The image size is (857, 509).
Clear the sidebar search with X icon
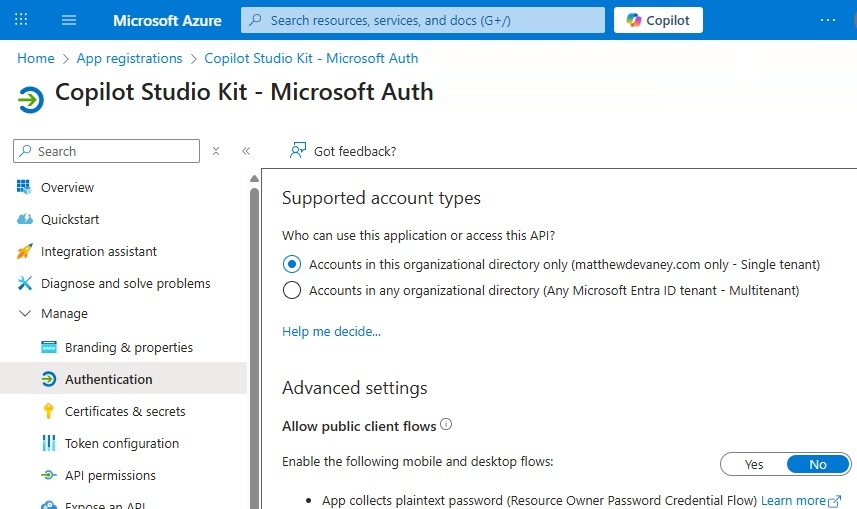216,151
